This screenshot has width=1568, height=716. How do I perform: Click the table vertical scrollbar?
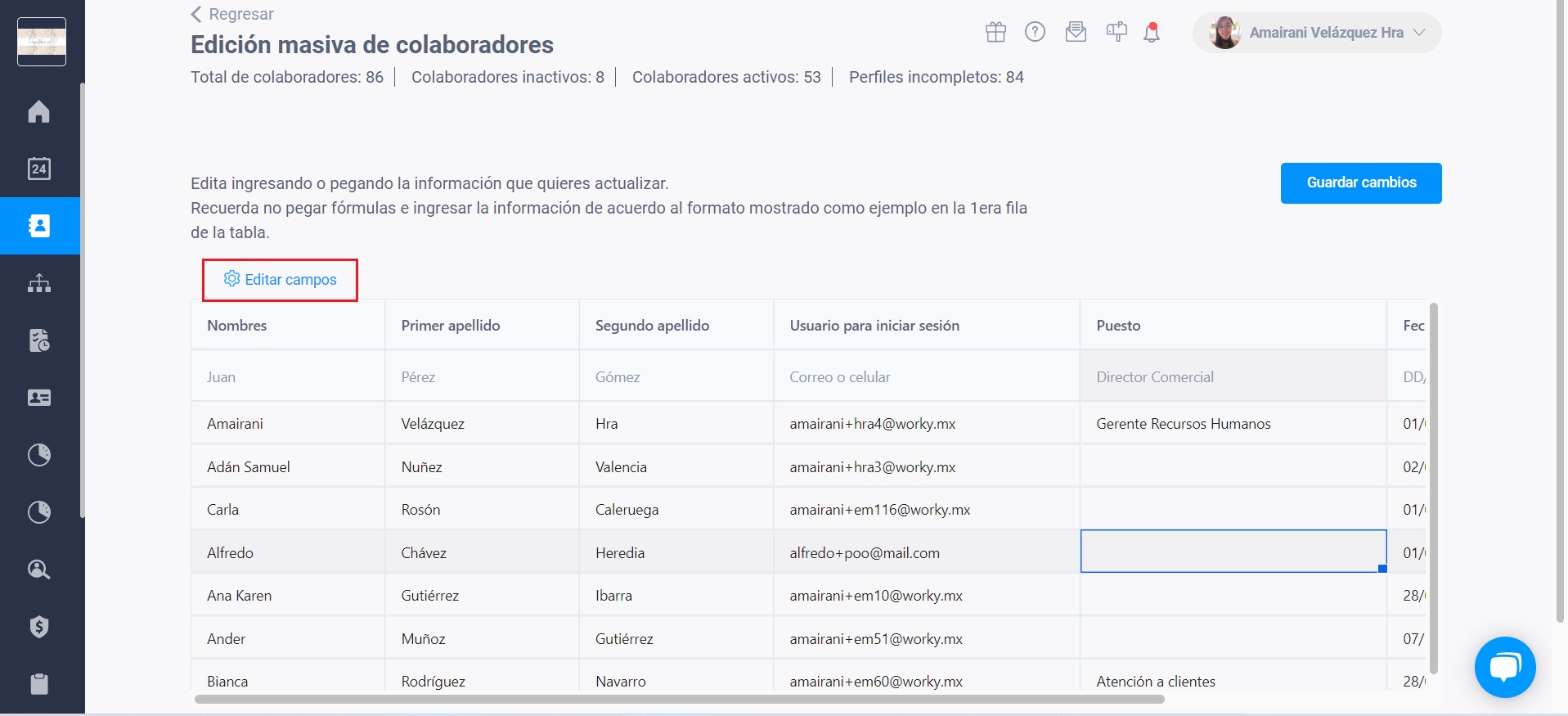coord(1433,489)
